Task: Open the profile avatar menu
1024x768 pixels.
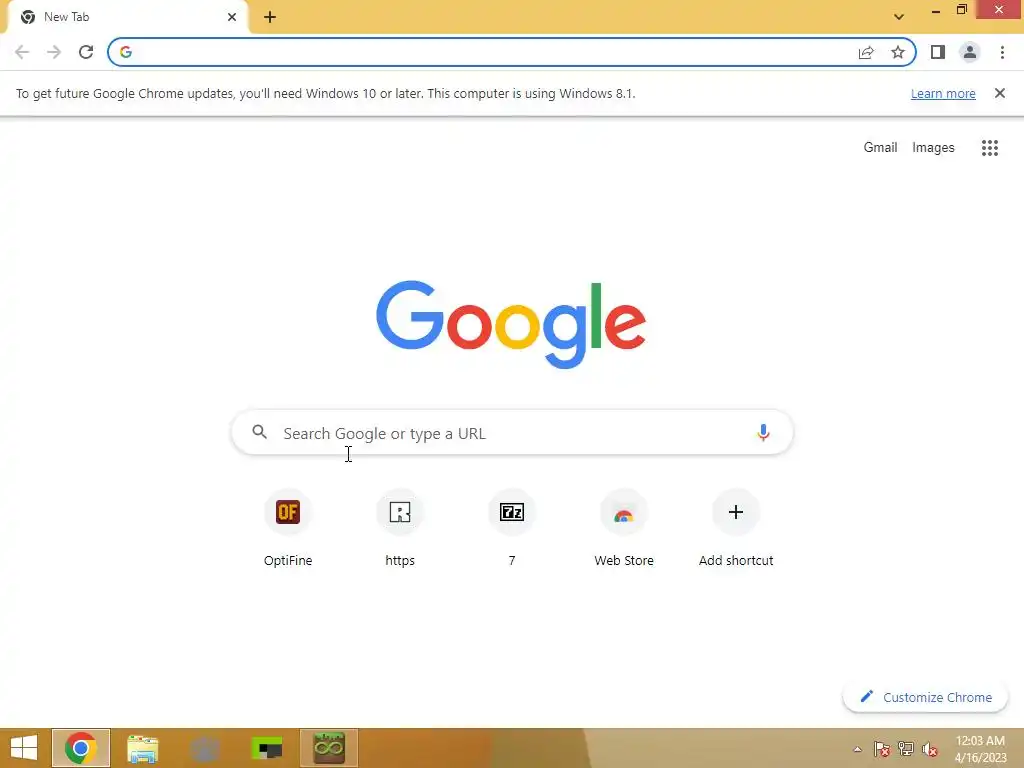Action: [x=970, y=52]
